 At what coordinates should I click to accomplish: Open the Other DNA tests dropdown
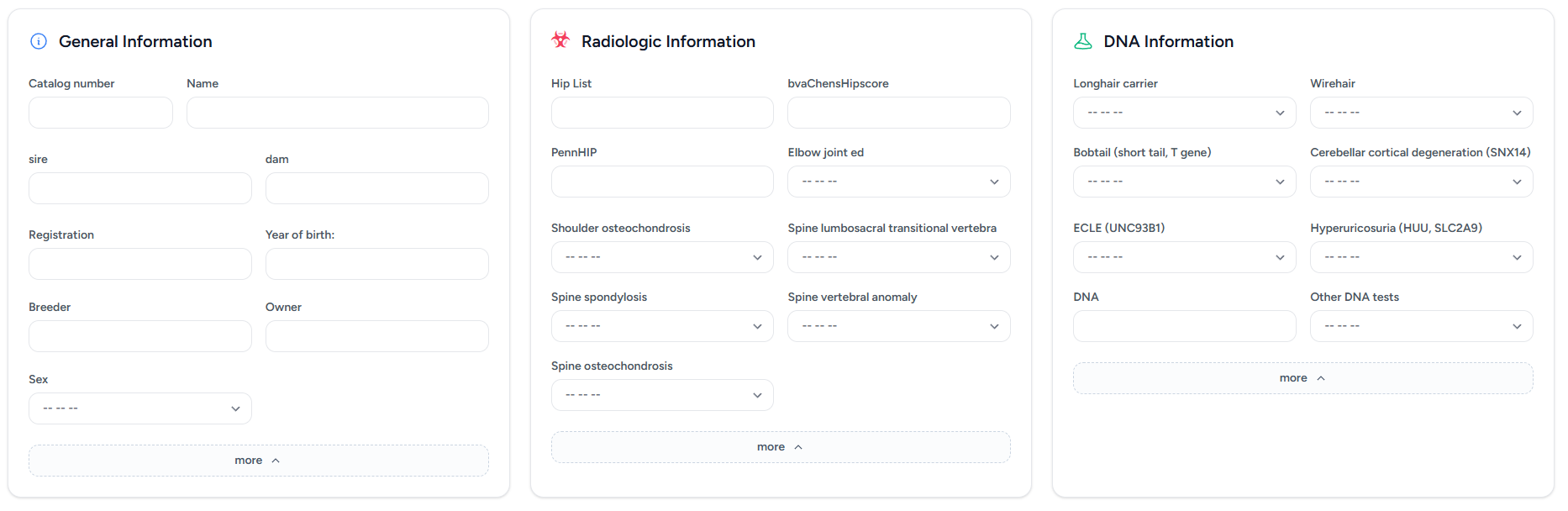tap(1421, 326)
